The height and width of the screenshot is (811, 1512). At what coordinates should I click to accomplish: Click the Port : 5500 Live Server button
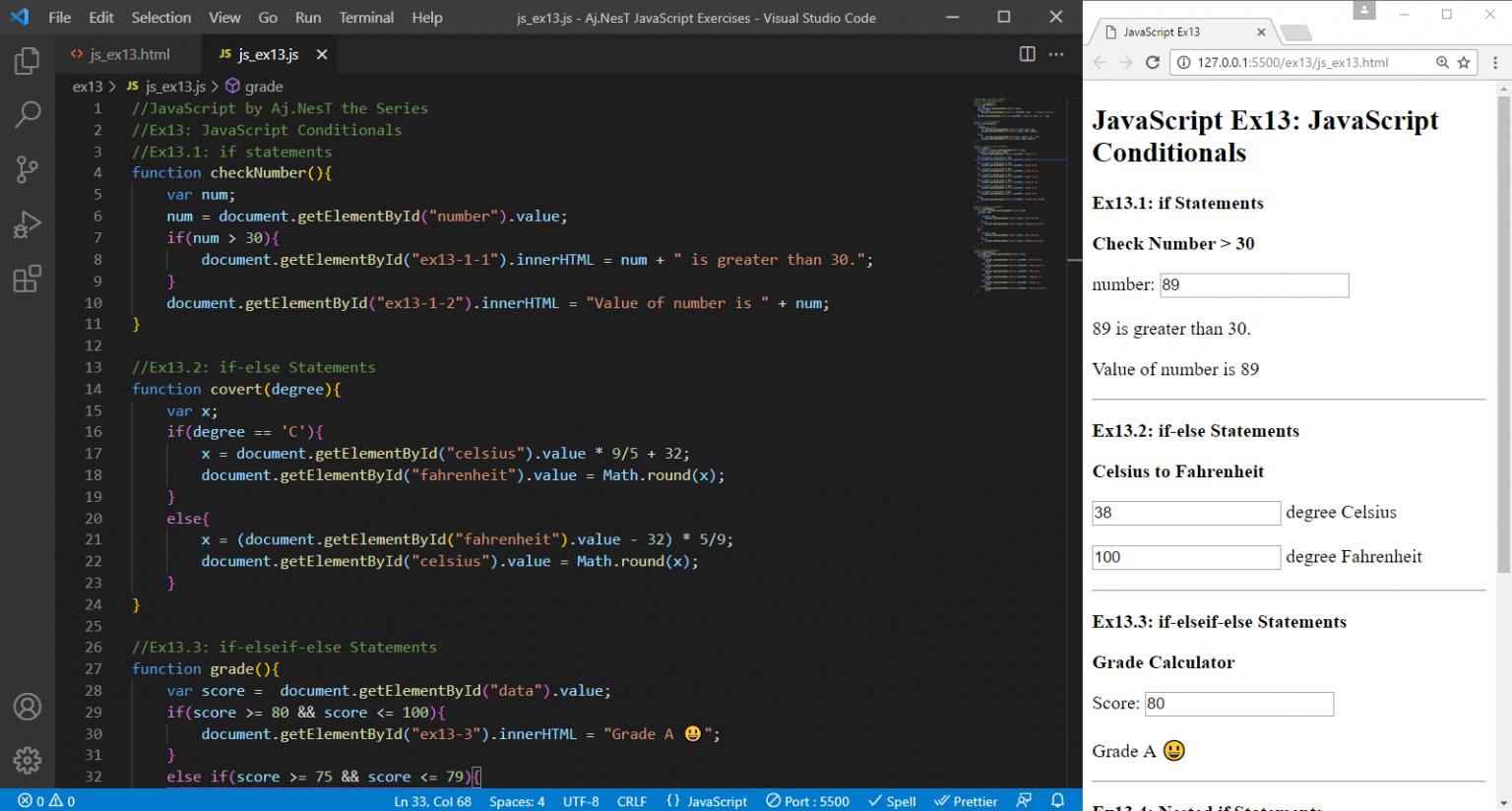(807, 801)
